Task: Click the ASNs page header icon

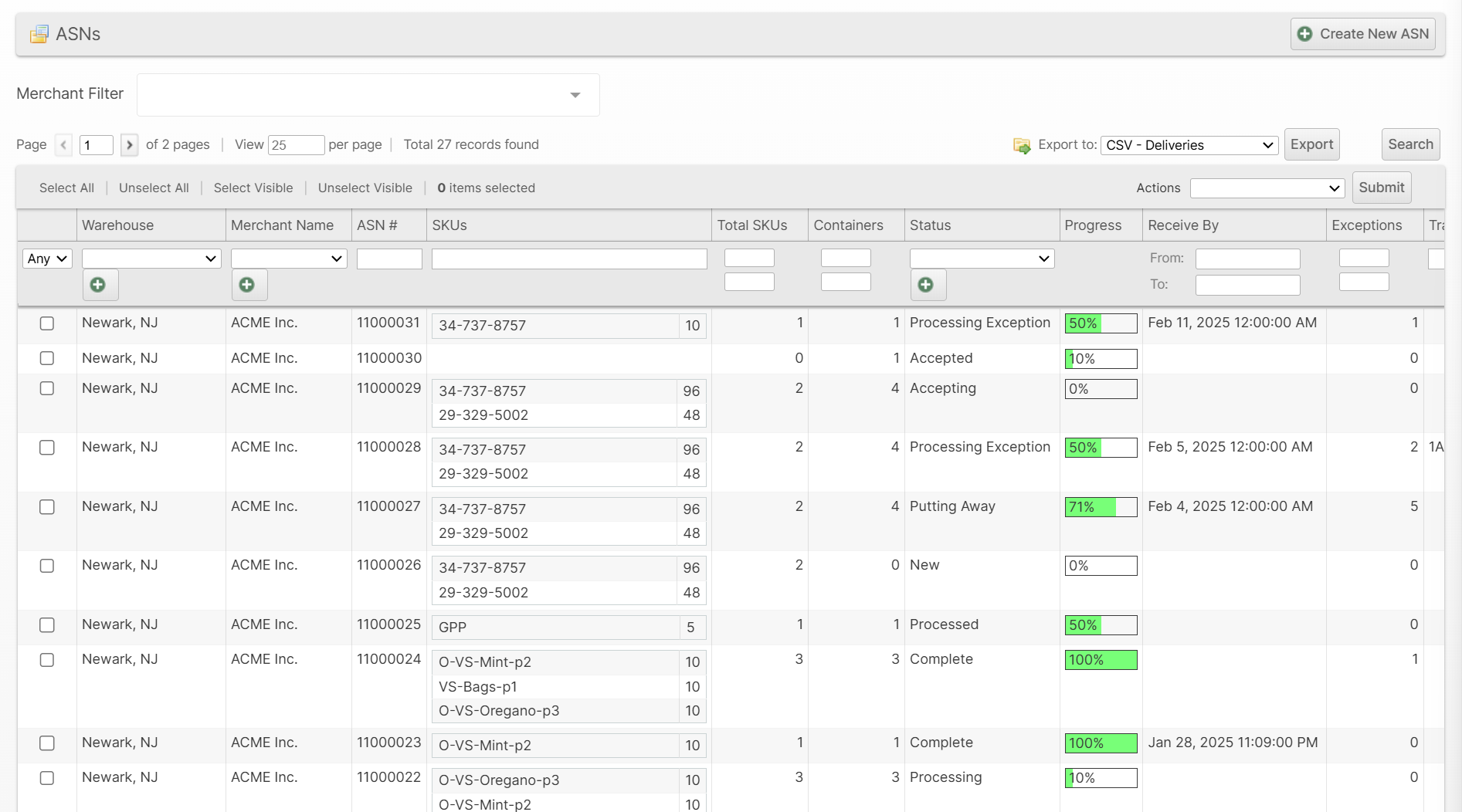Action: pos(39,34)
